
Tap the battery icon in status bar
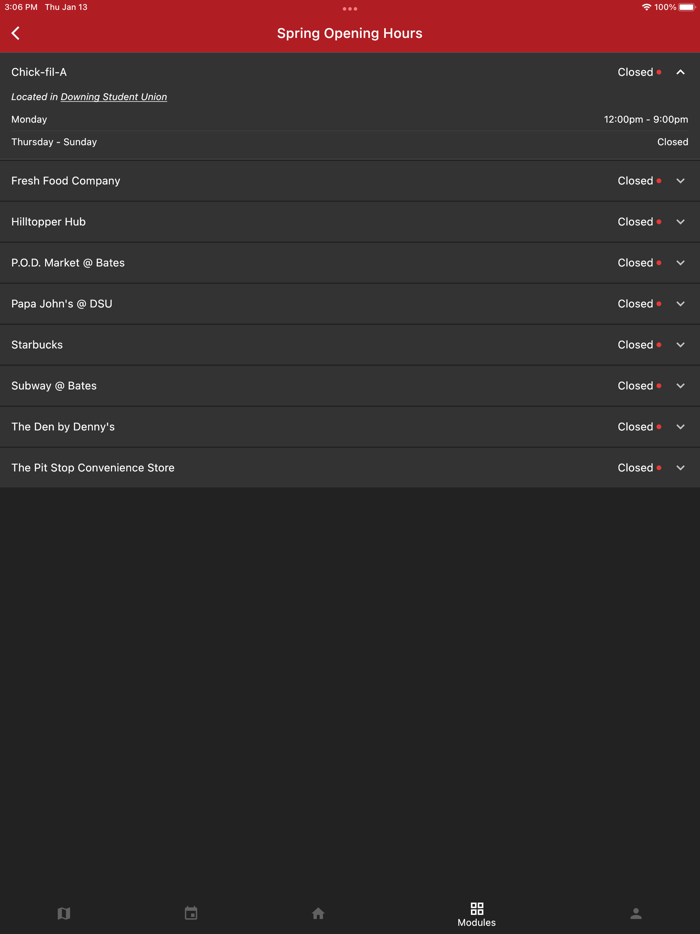coord(687,7)
